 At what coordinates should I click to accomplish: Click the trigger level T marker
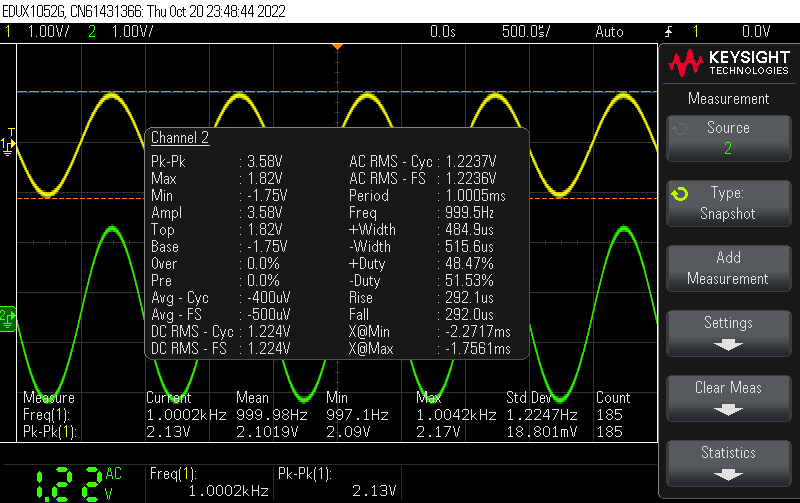[x=11, y=132]
